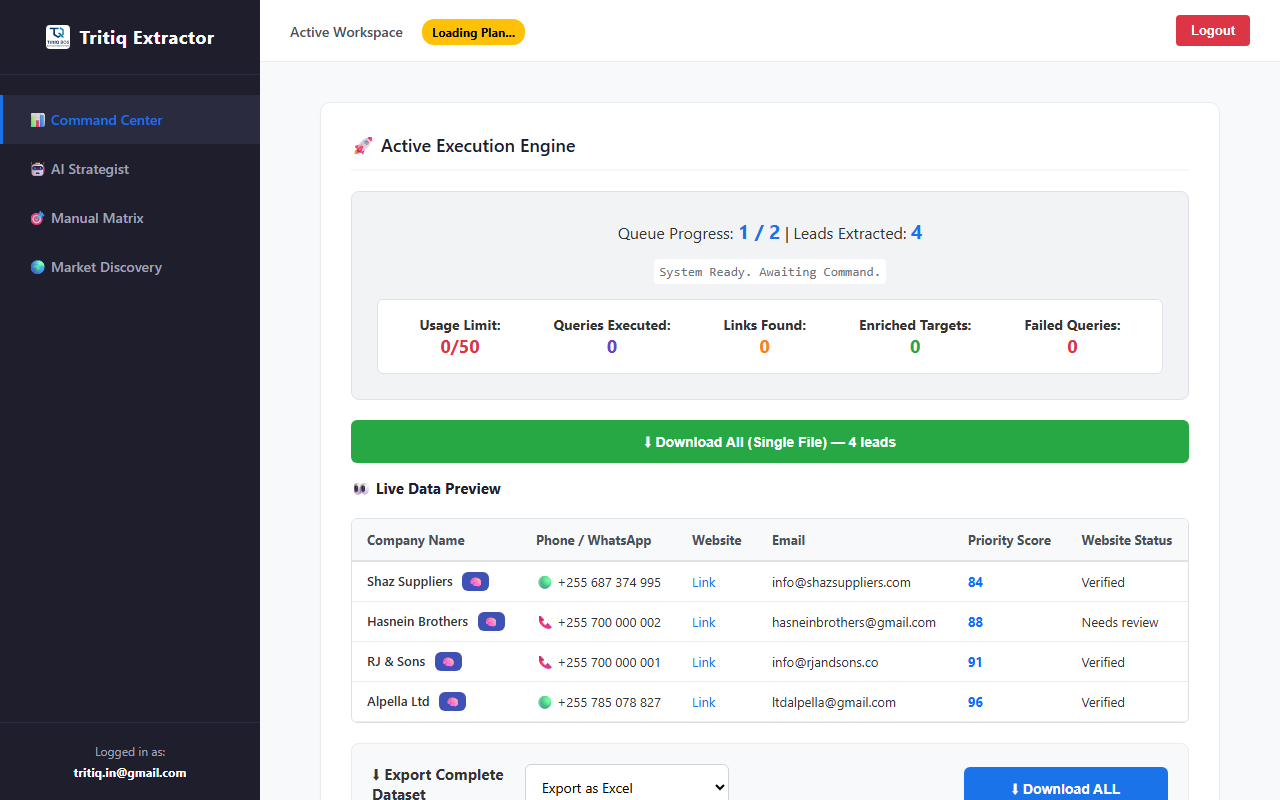This screenshot has width=1280, height=800.
Task: Click the Needs review status for Hasnein Brothers
Action: point(1120,622)
